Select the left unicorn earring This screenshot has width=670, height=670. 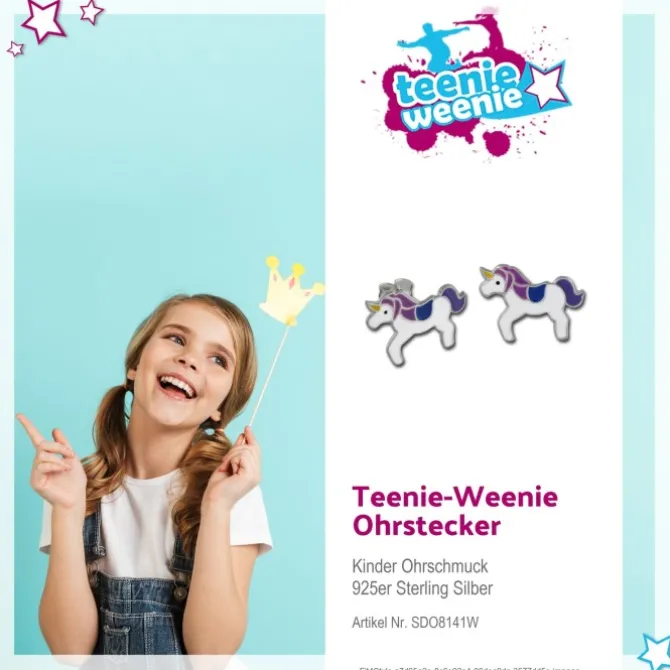(x=416, y=323)
